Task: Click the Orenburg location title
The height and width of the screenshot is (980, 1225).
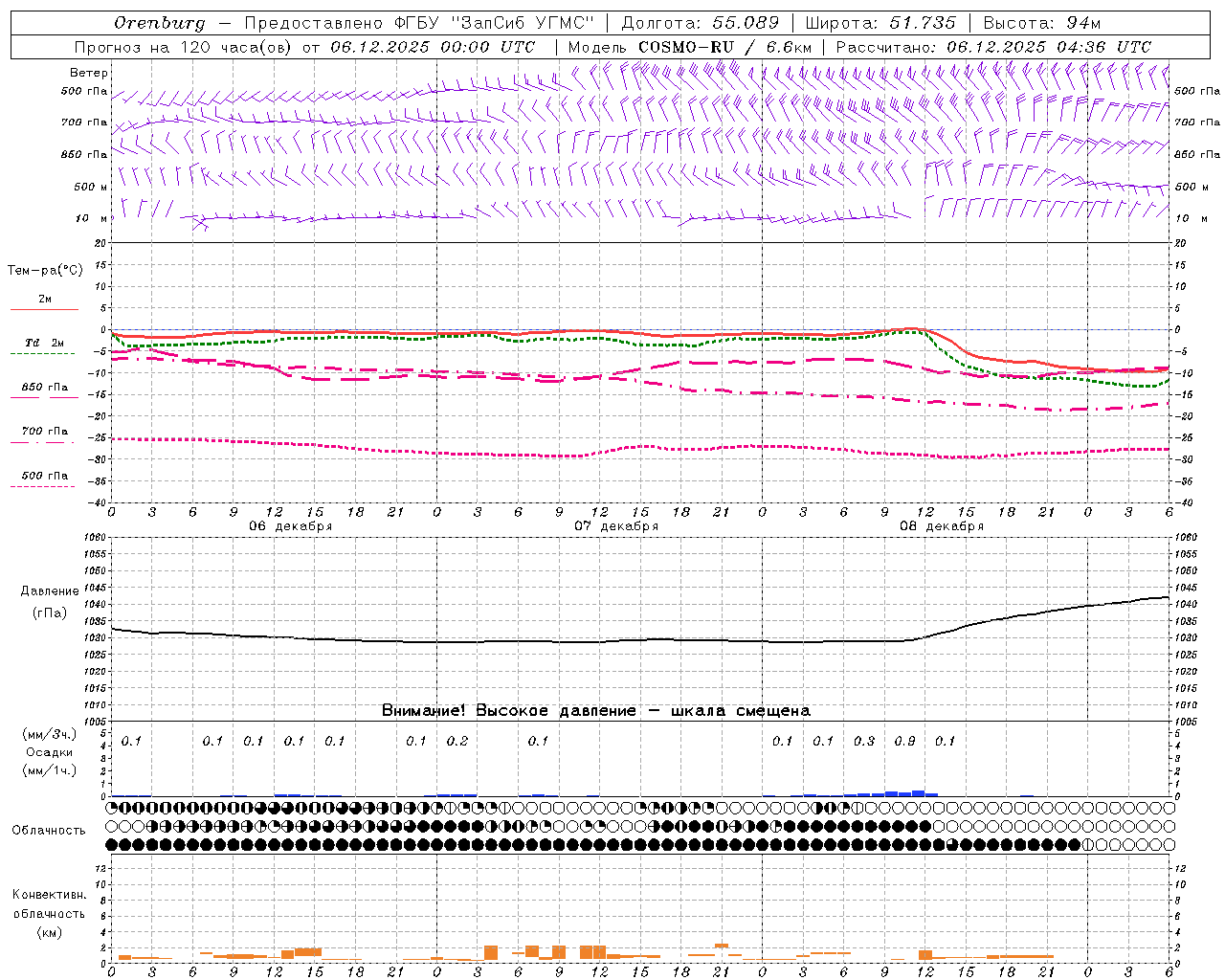Action: [x=159, y=23]
